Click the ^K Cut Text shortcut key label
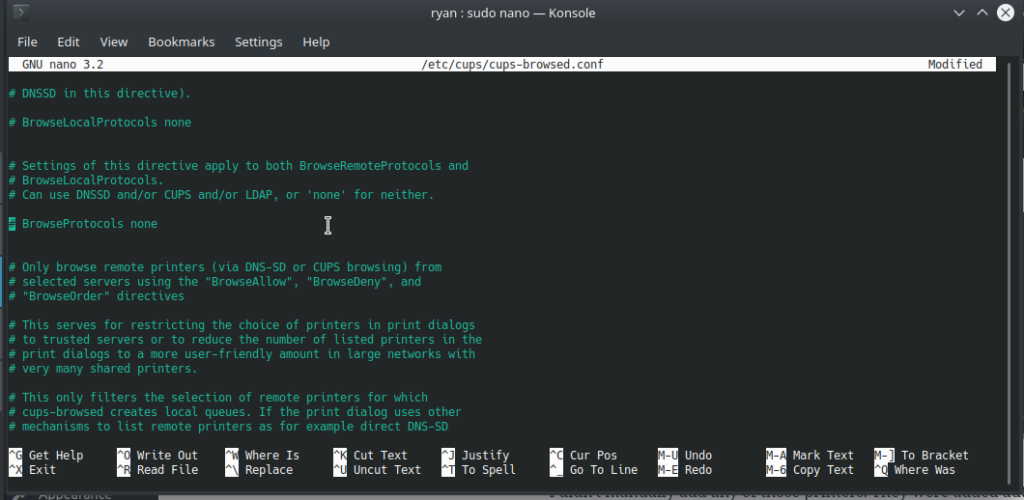This screenshot has height=500, width=1024. [370, 456]
